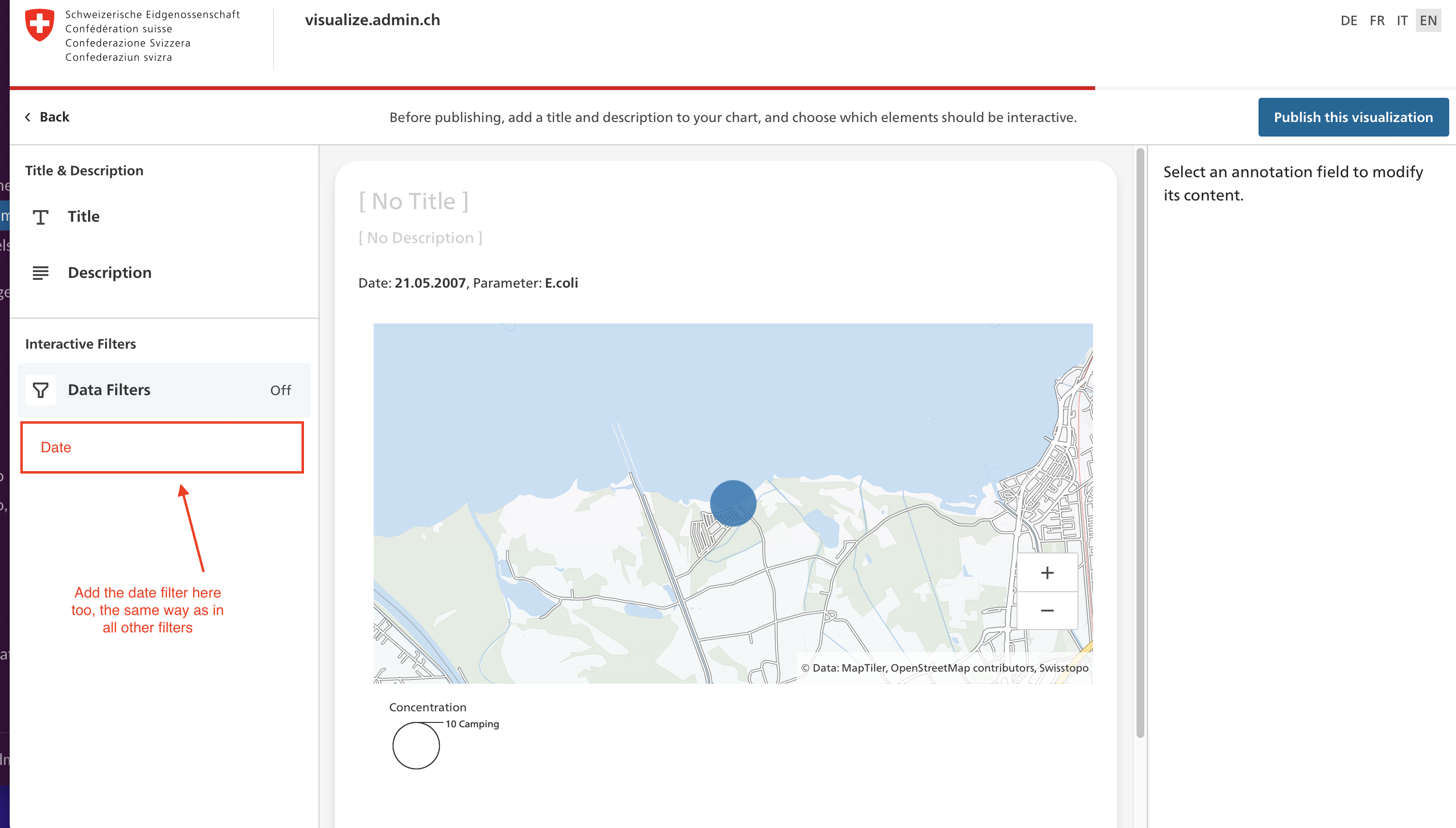Screen dimensions: 1456x828
Task: Open the Description annotation icon
Action: 40,273
